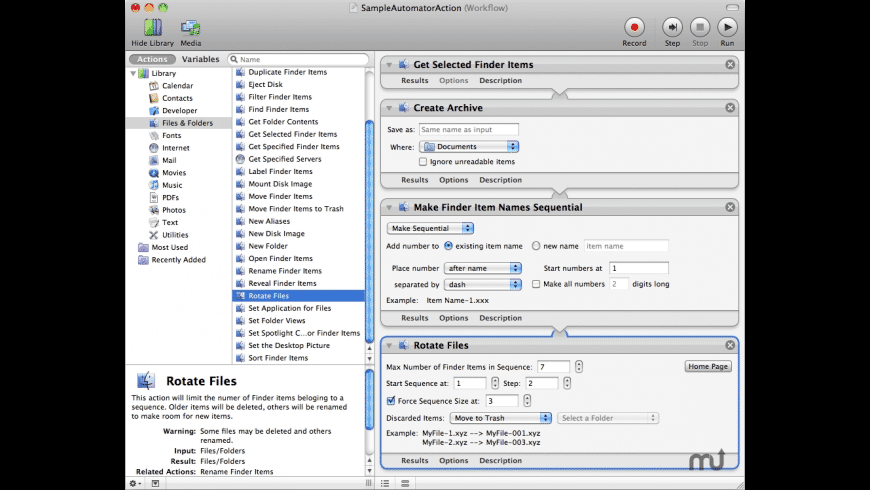
Task: Open Results tab of Rotate Files action
Action: point(415,461)
